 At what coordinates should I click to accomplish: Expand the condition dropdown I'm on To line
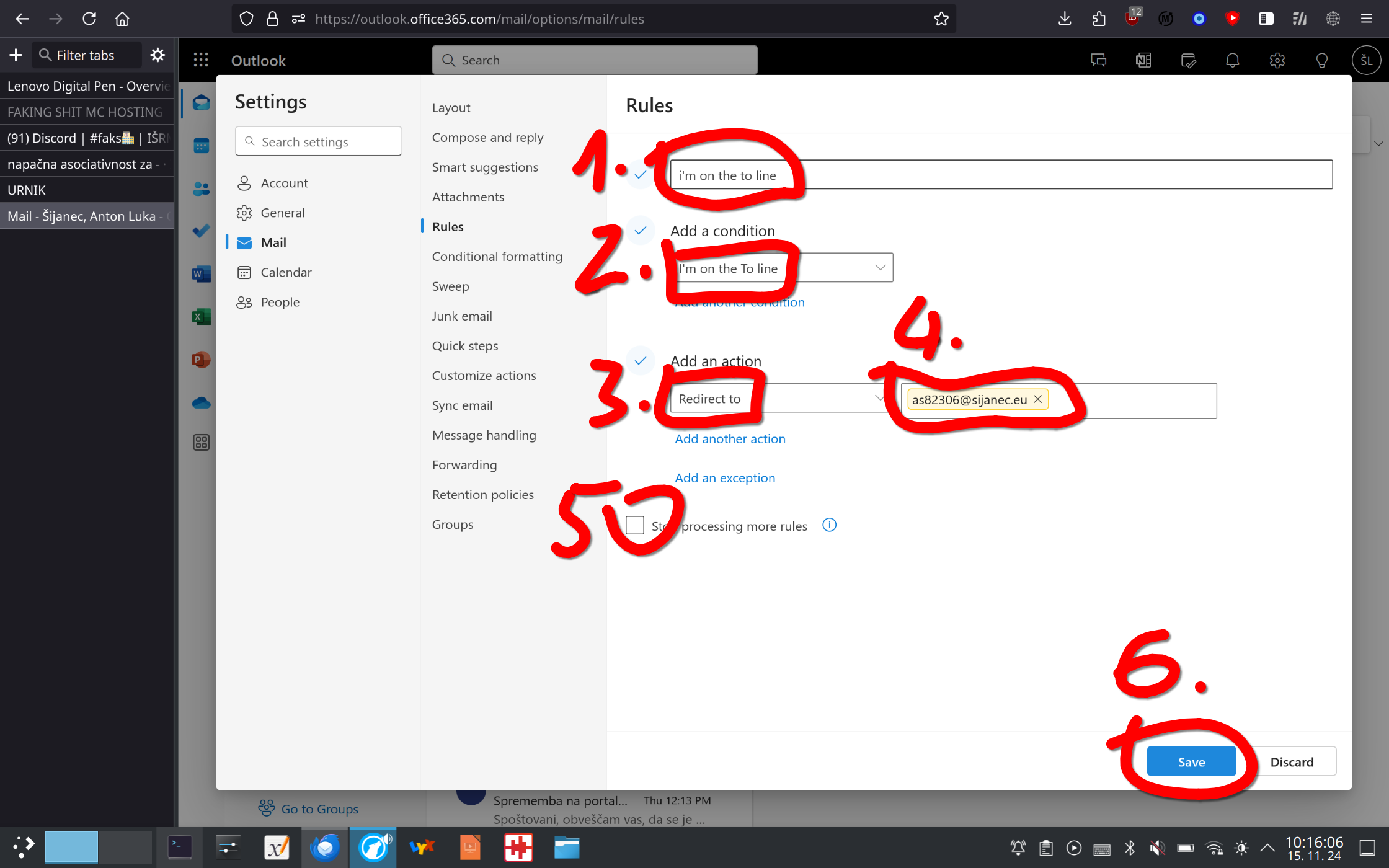(x=879, y=268)
